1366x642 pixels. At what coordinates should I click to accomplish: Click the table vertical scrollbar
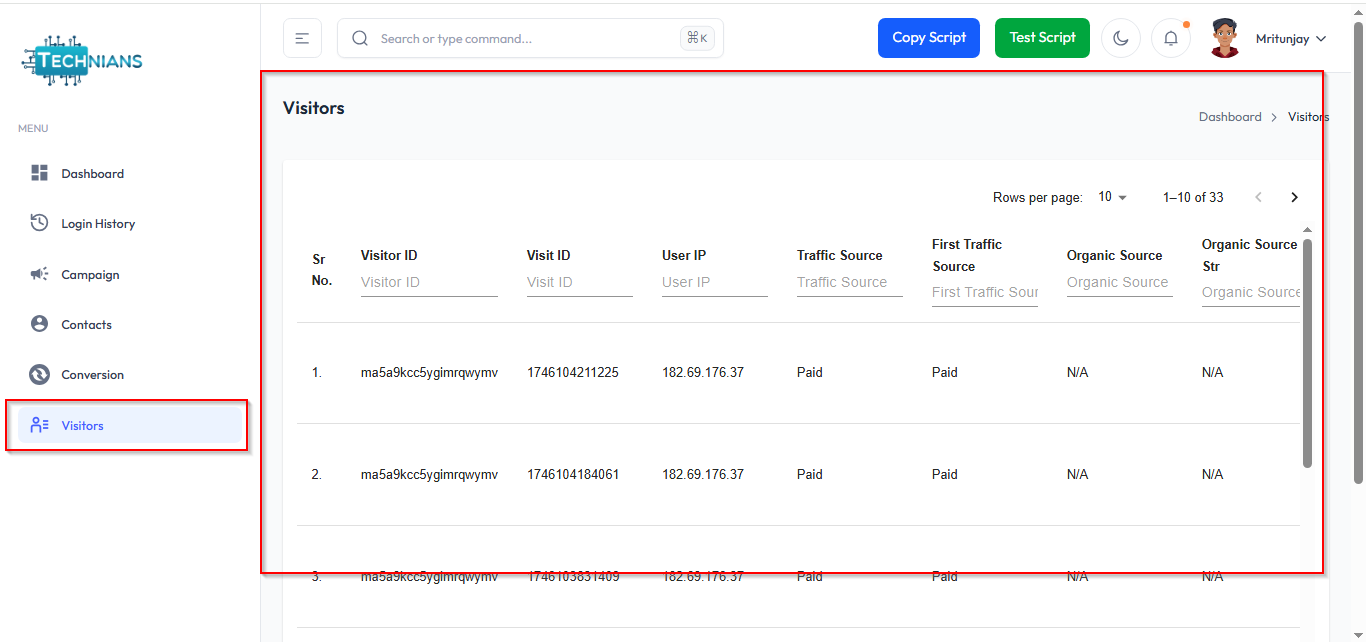pyautogui.click(x=1307, y=350)
